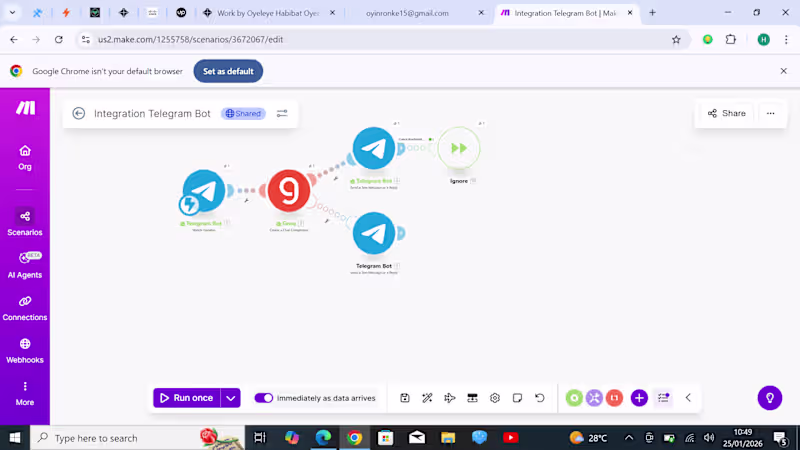The height and width of the screenshot is (450, 800).
Task: Open a new browser tab
Action: pos(652,13)
